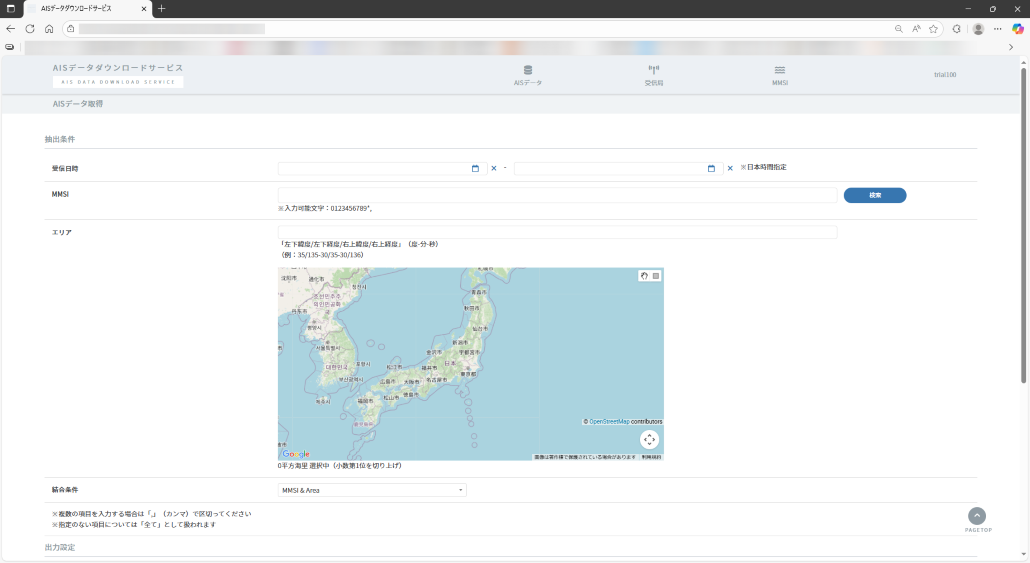
Task: Click the trial100 user account label
Action: (944, 75)
